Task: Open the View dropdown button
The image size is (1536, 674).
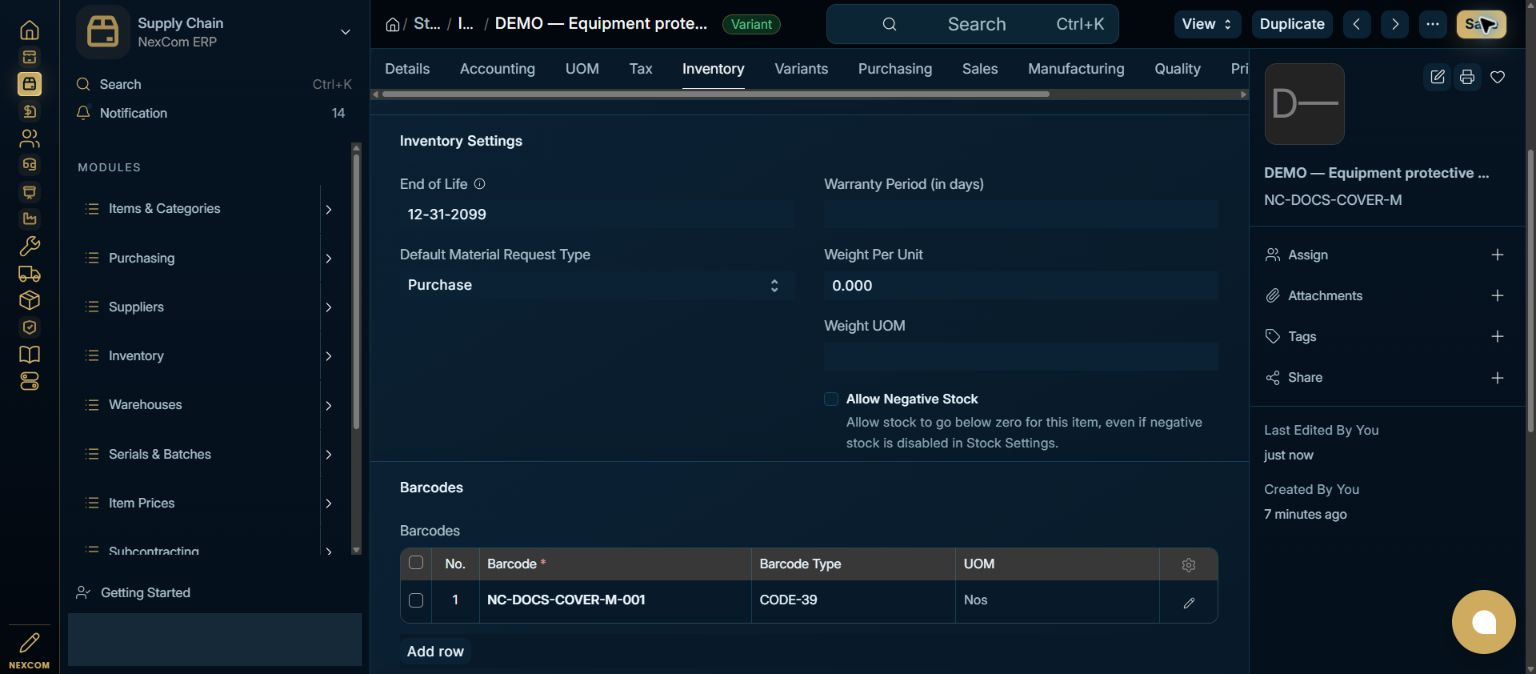Action: tap(1208, 24)
